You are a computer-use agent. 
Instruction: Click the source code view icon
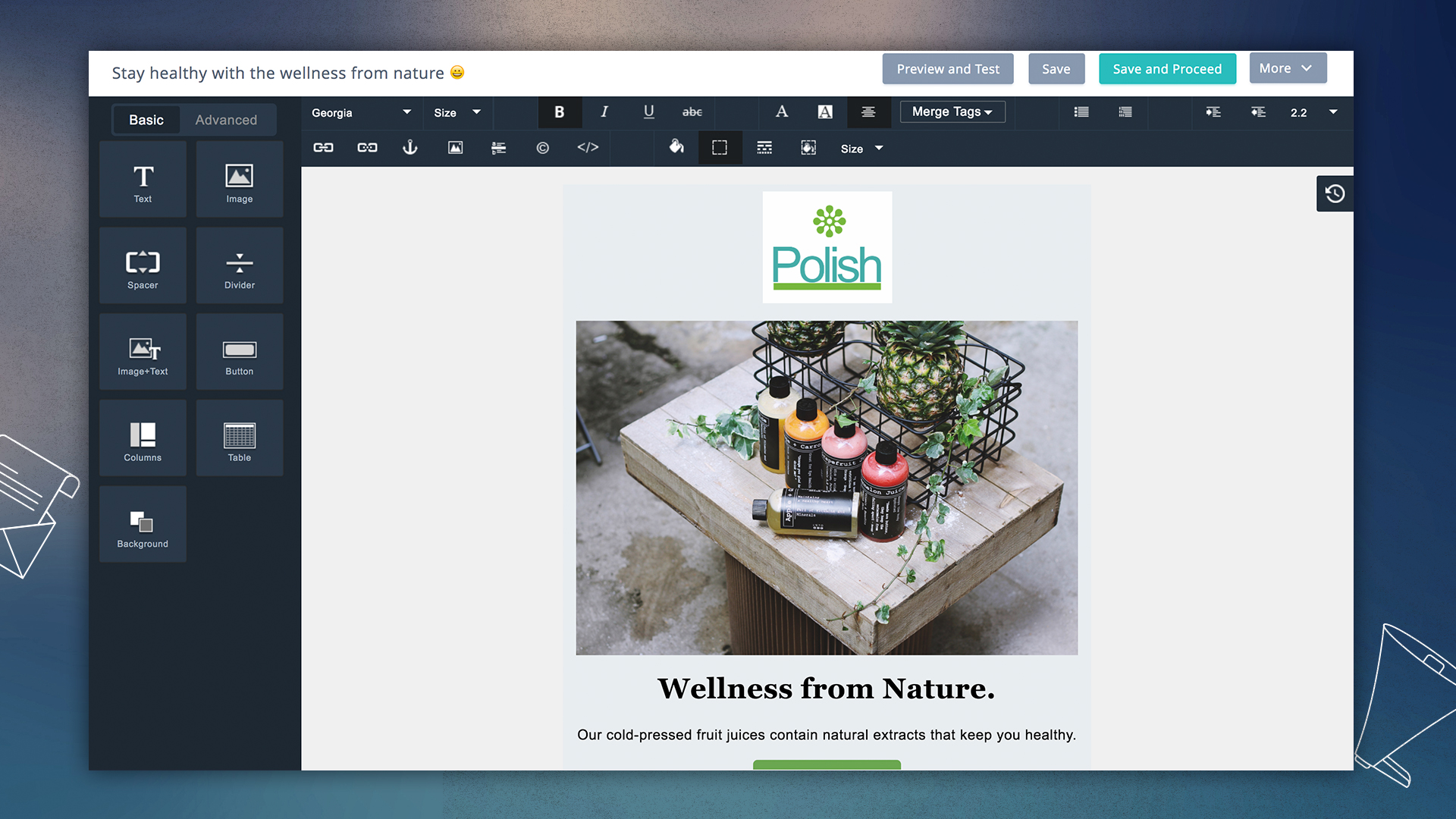pos(588,148)
